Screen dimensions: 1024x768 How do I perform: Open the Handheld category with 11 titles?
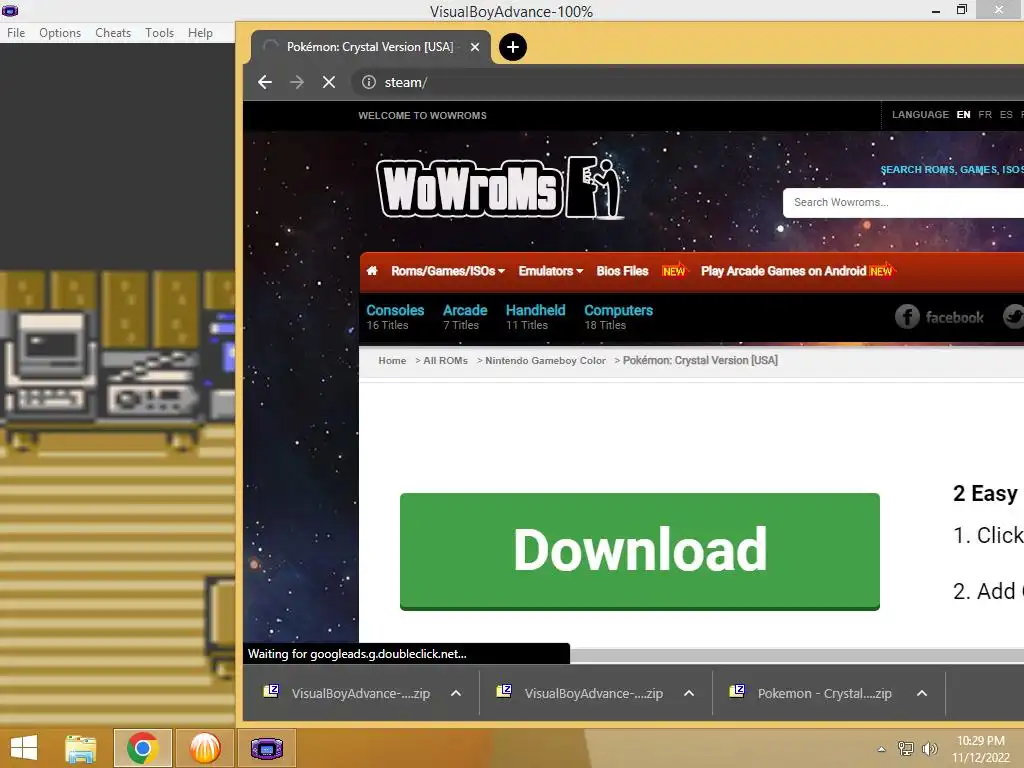click(536, 317)
